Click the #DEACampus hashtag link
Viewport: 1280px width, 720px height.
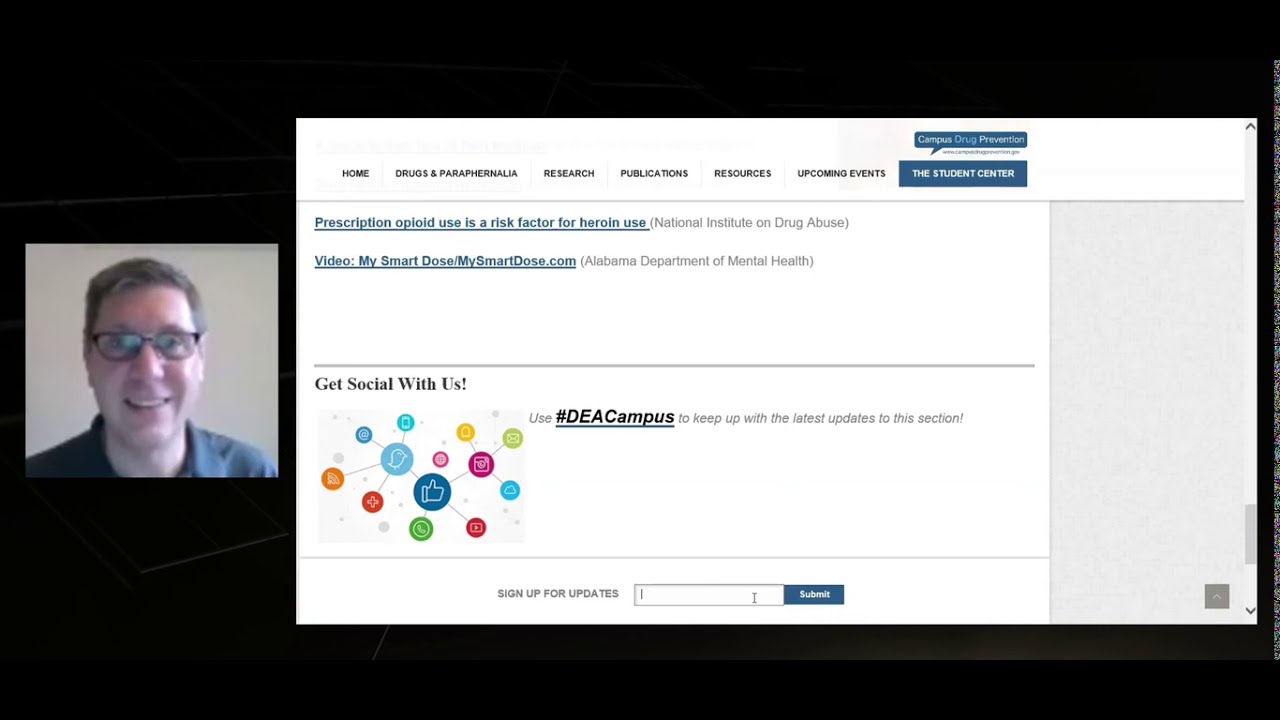[x=615, y=417]
